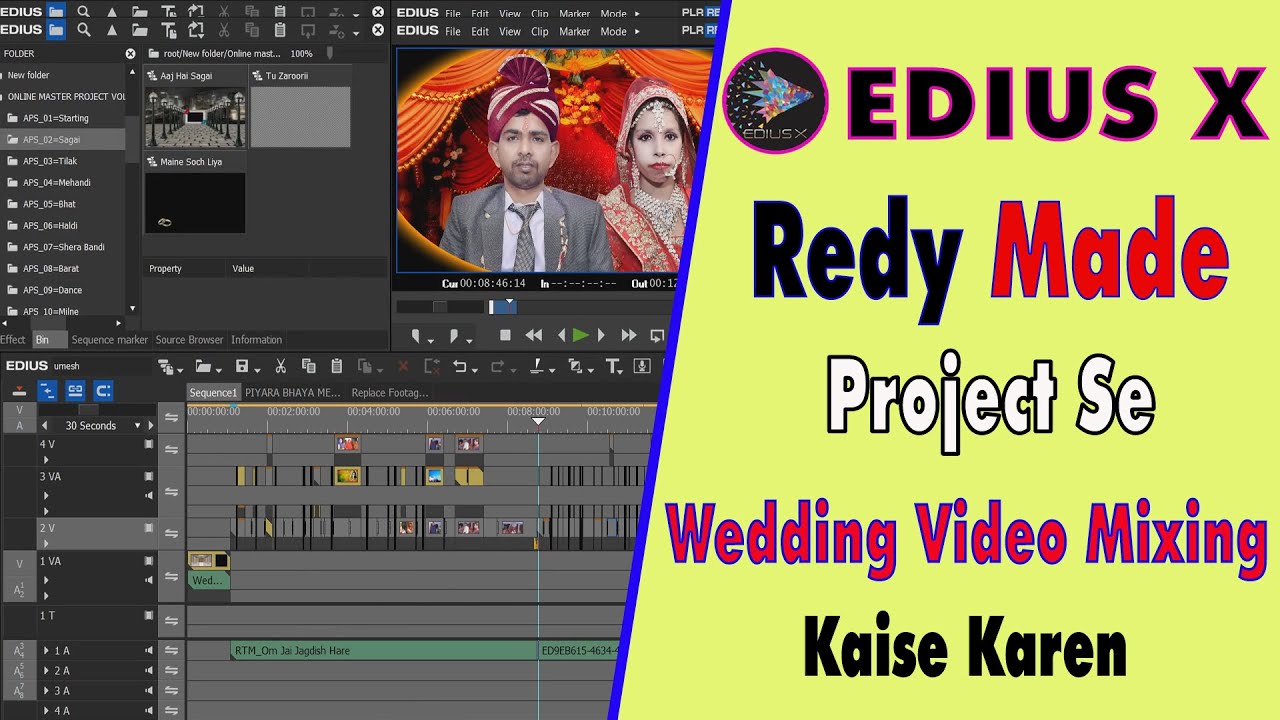Viewport: 1280px width, 720px height.
Task: Toggle sync-lock on the 4 V track
Action: coord(171,449)
